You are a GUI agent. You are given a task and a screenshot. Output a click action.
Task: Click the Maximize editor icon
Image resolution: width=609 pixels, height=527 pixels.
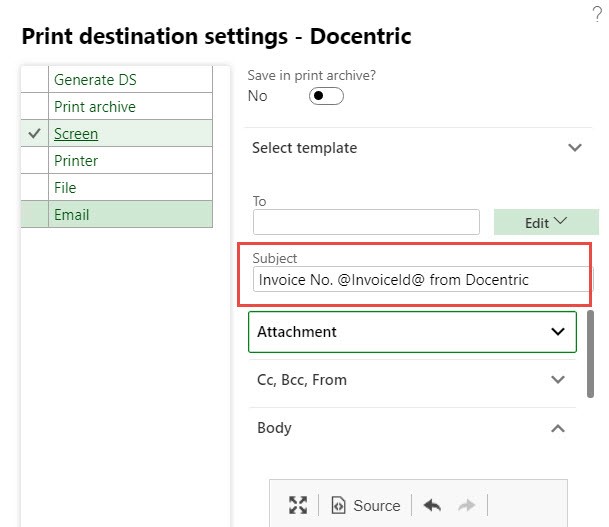pyautogui.click(x=298, y=505)
